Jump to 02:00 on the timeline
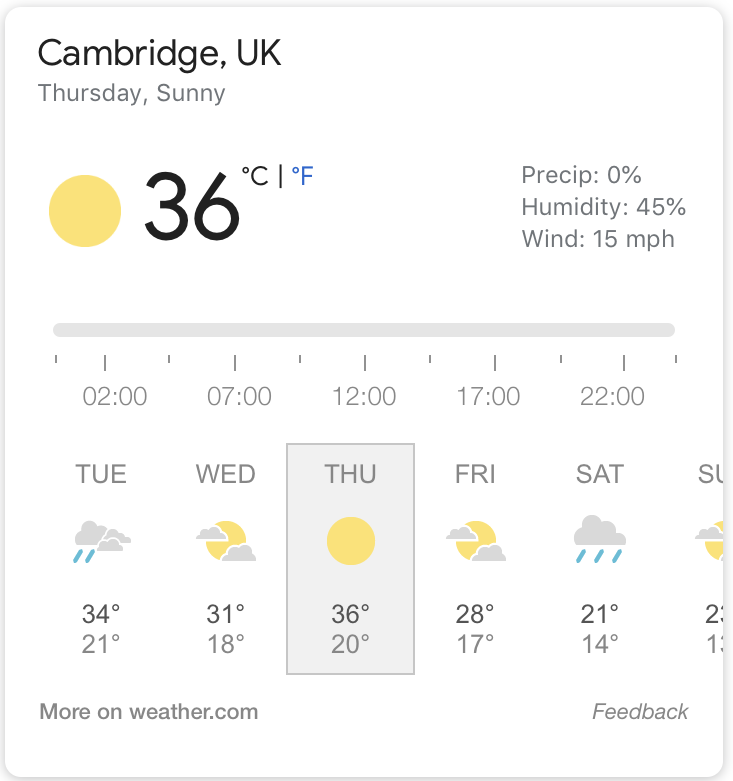 pos(115,397)
